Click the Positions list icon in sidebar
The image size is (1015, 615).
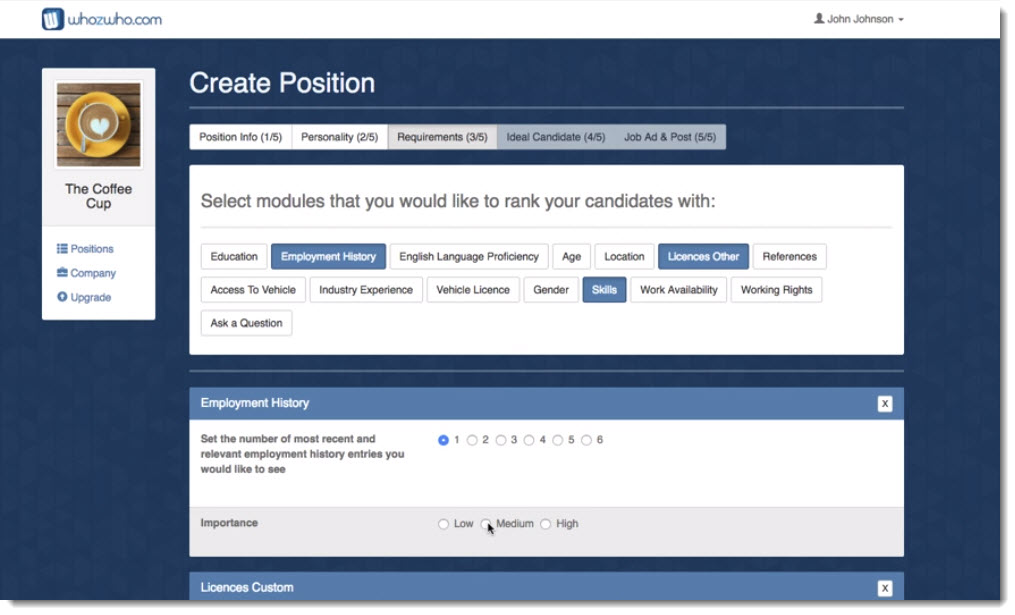point(62,249)
